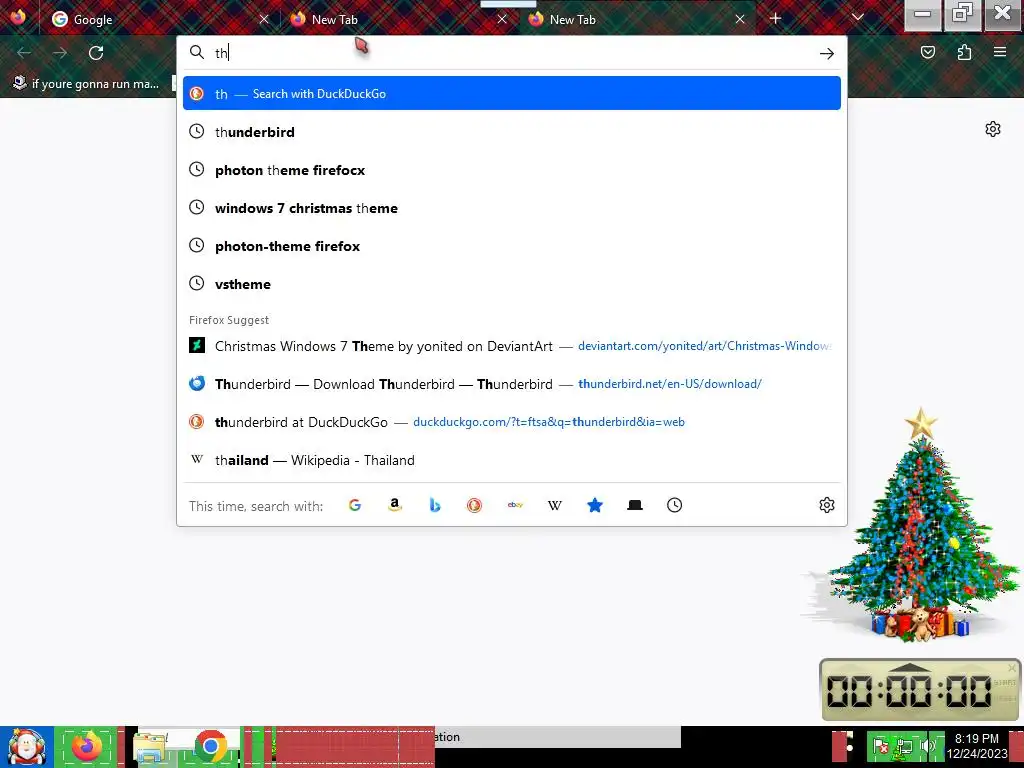Select eBay one-off search engine icon

coord(515,505)
